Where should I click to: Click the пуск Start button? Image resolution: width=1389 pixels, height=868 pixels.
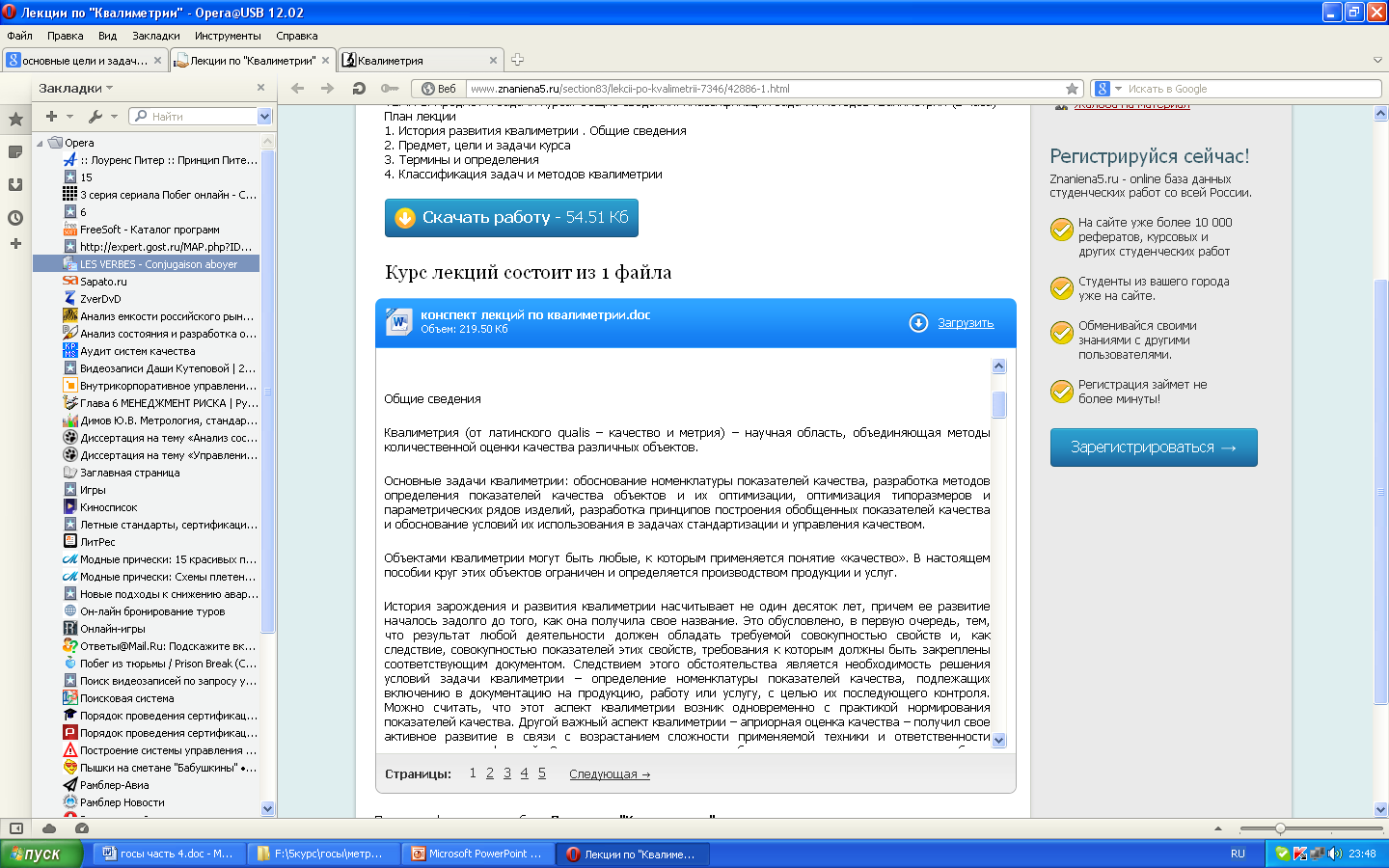[x=41, y=854]
